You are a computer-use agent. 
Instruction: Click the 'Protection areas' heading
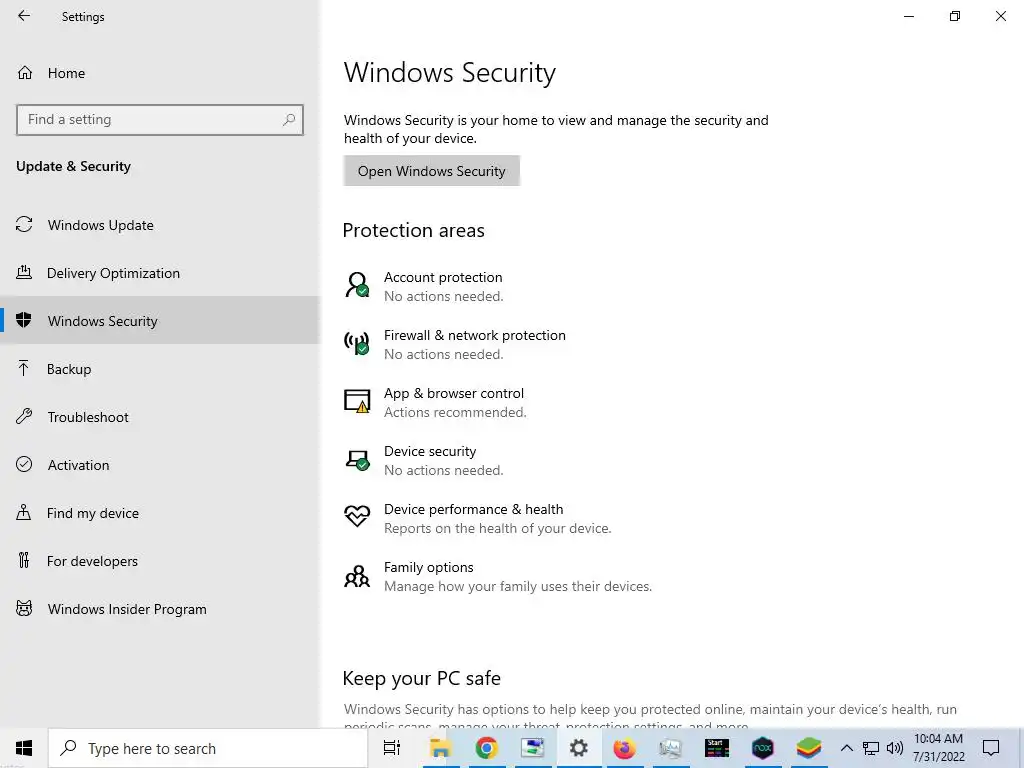tap(413, 230)
